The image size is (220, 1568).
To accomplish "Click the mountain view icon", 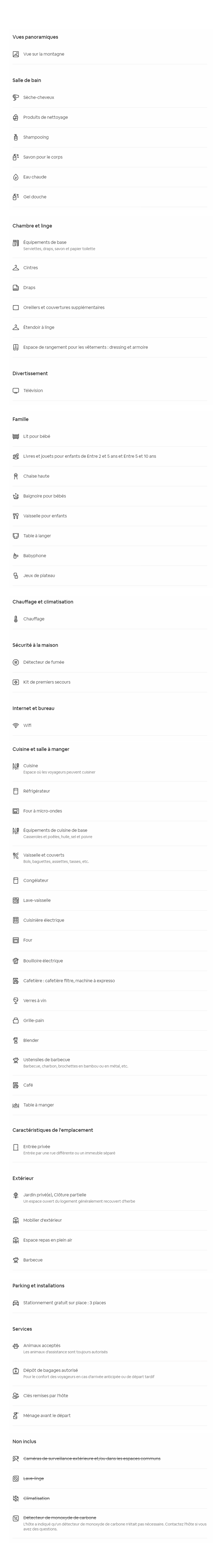I will (x=16, y=54).
